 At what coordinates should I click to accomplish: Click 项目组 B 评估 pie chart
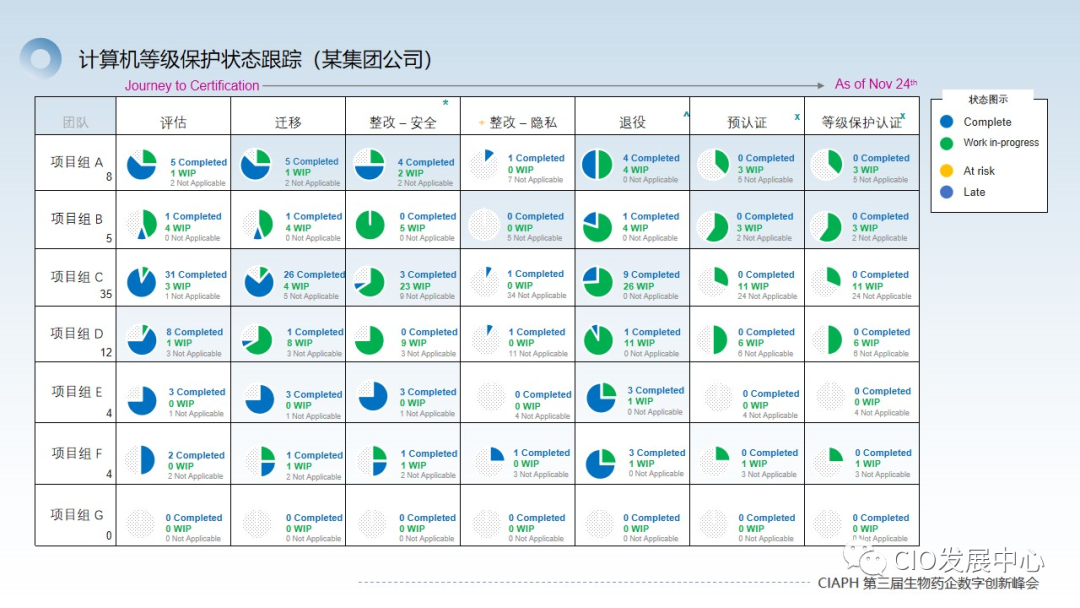click(x=142, y=224)
